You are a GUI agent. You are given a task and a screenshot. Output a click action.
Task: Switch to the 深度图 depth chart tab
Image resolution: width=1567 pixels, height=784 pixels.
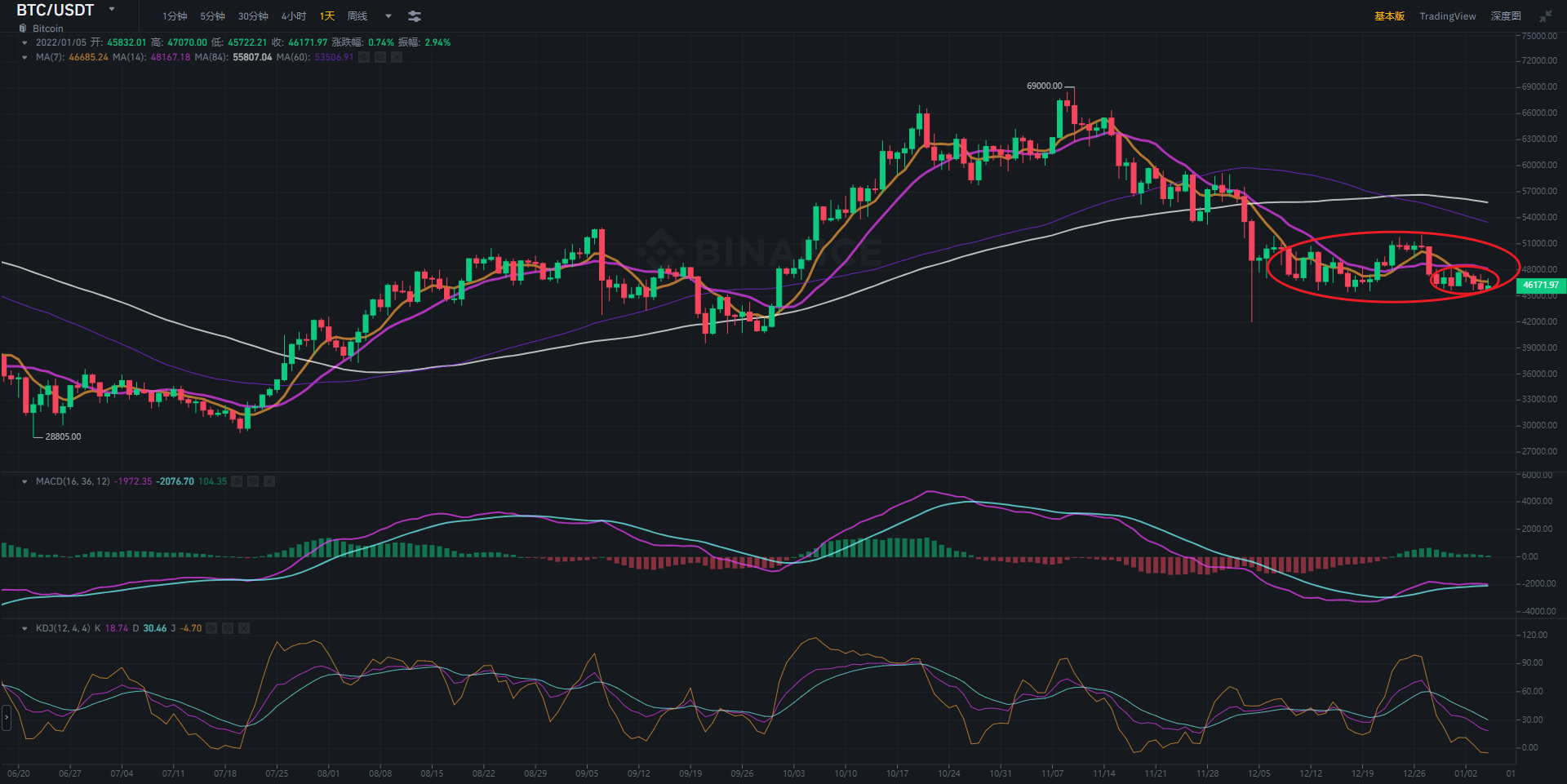coord(1506,16)
